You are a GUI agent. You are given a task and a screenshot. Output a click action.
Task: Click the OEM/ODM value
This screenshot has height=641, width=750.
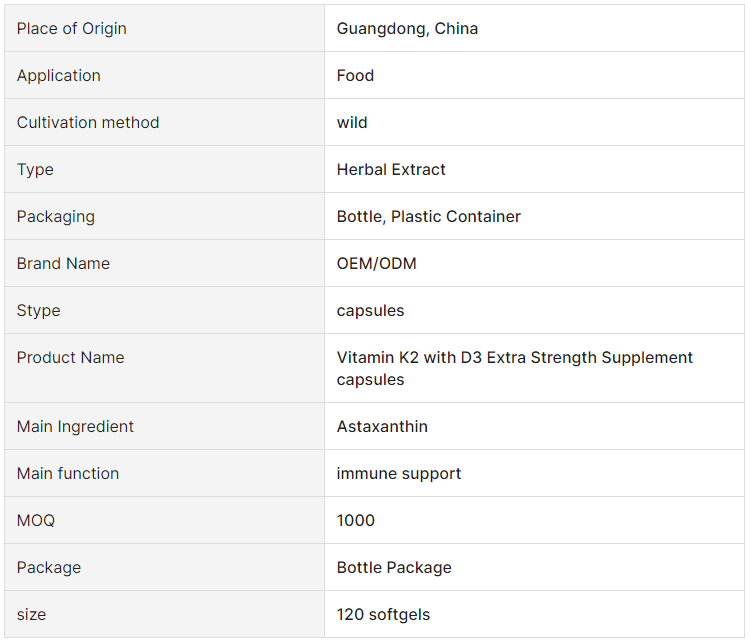click(x=376, y=264)
